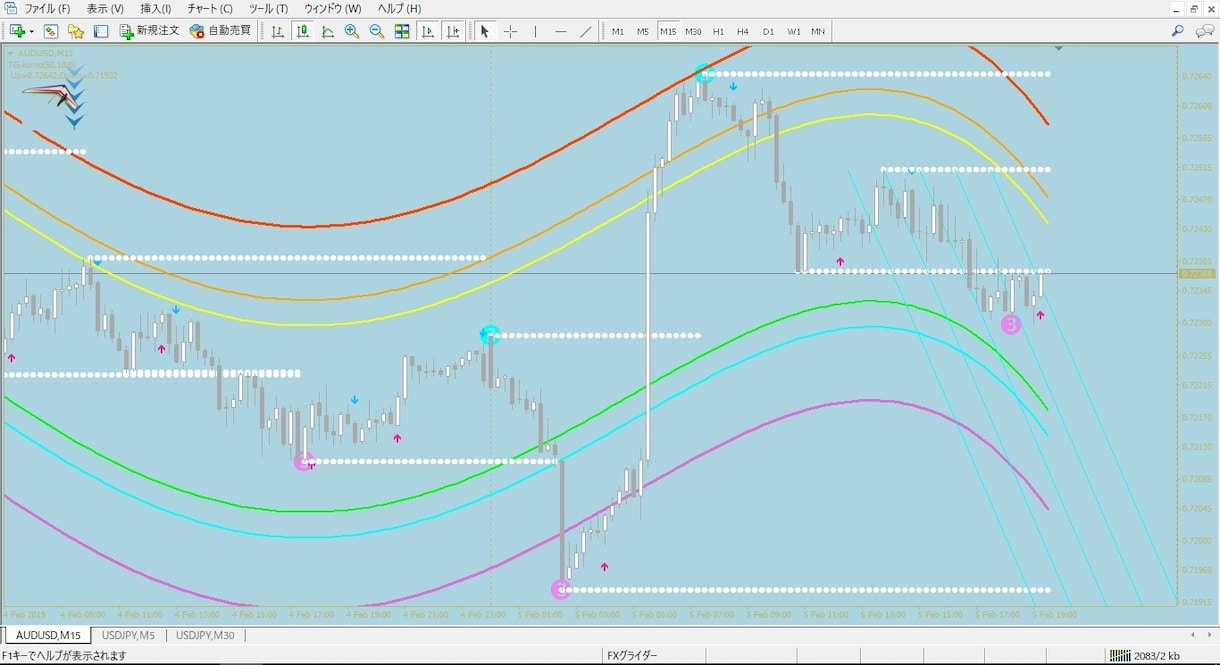Expand the new chart dropdown arrow
Image resolution: width=1220 pixels, height=665 pixels.
click(x=31, y=31)
